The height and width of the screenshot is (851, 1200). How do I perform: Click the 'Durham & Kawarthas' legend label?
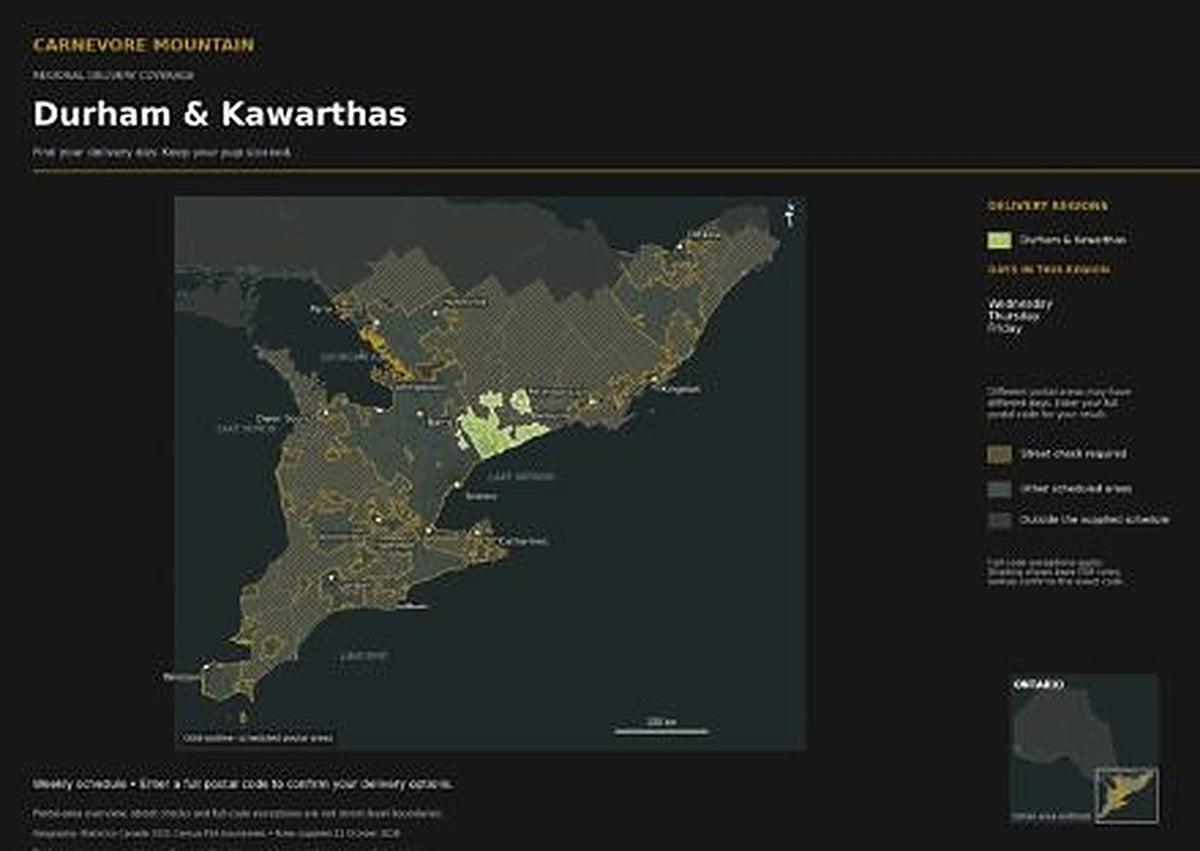pos(1074,240)
